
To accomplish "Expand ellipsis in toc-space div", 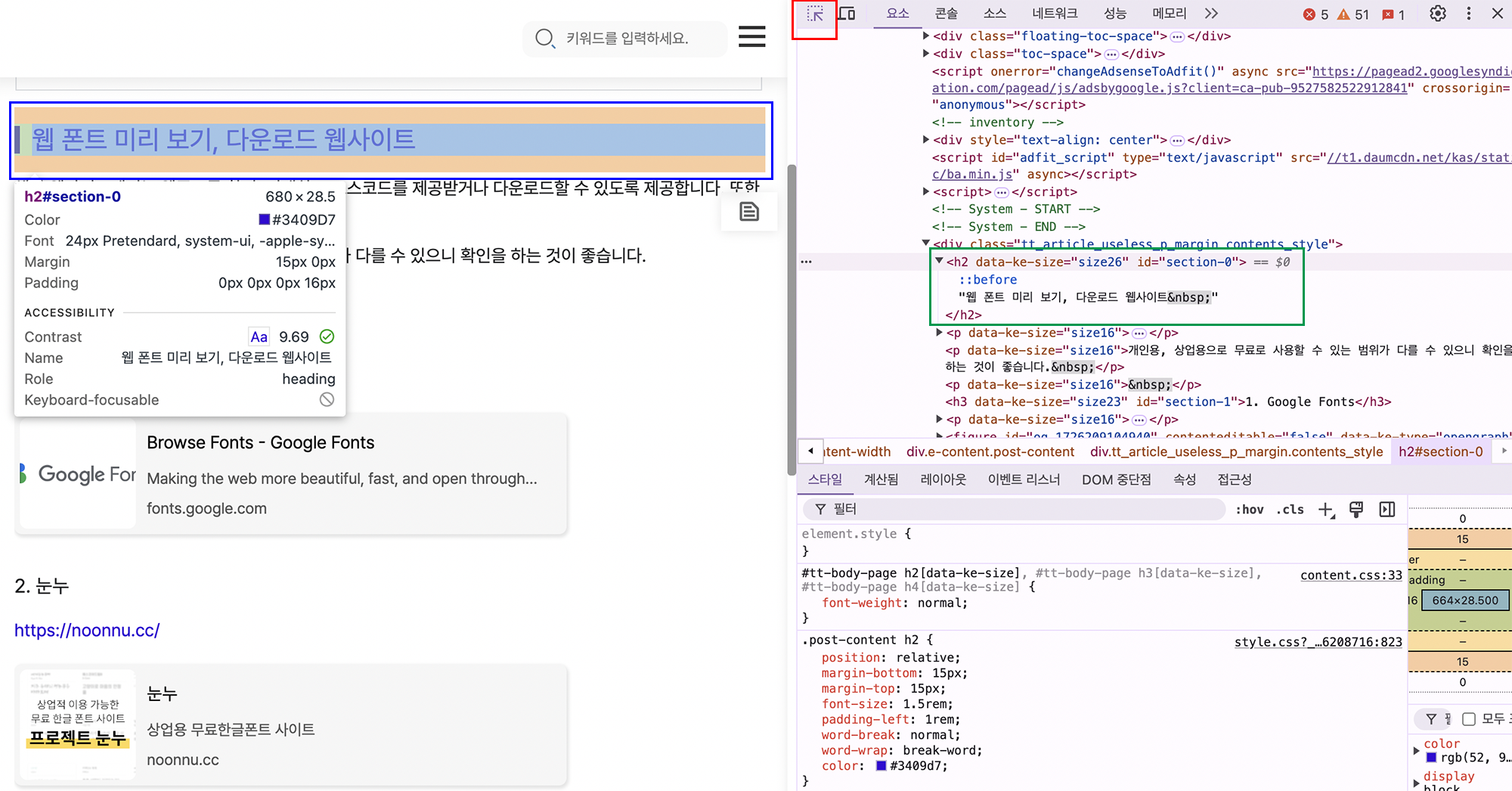I will (x=1111, y=54).
